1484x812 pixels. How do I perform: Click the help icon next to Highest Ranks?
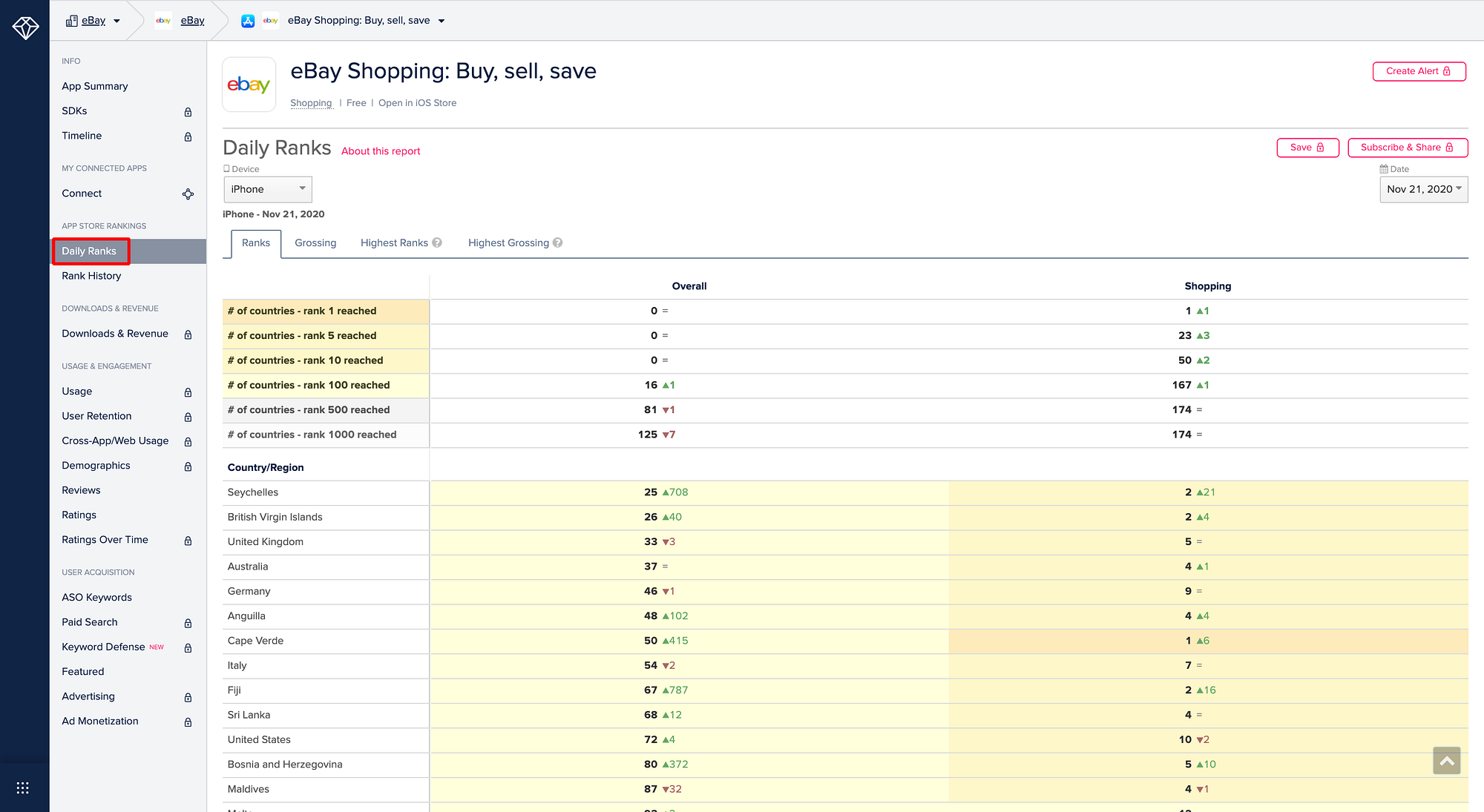437,242
